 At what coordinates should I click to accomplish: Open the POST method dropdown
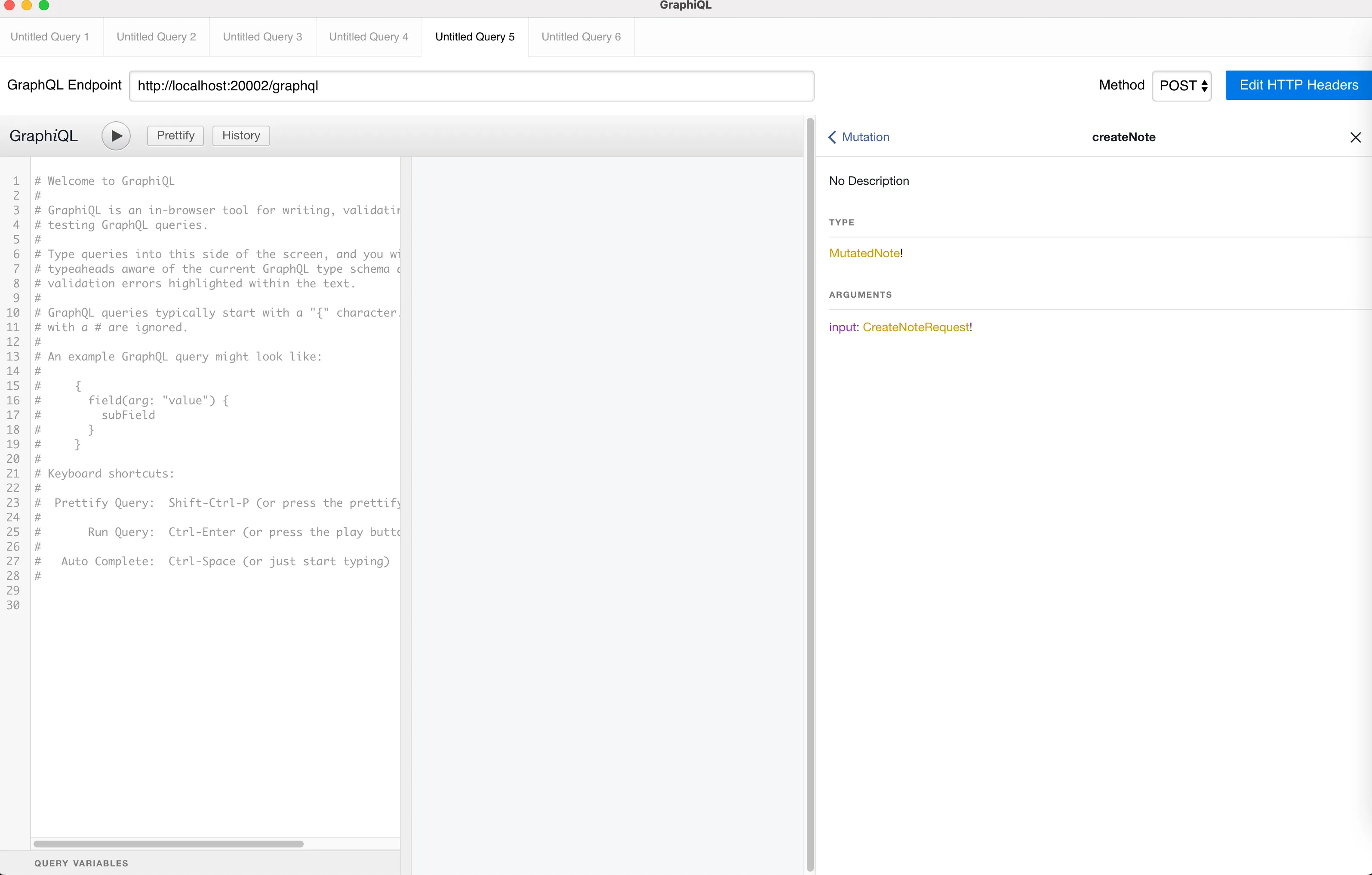[1182, 86]
